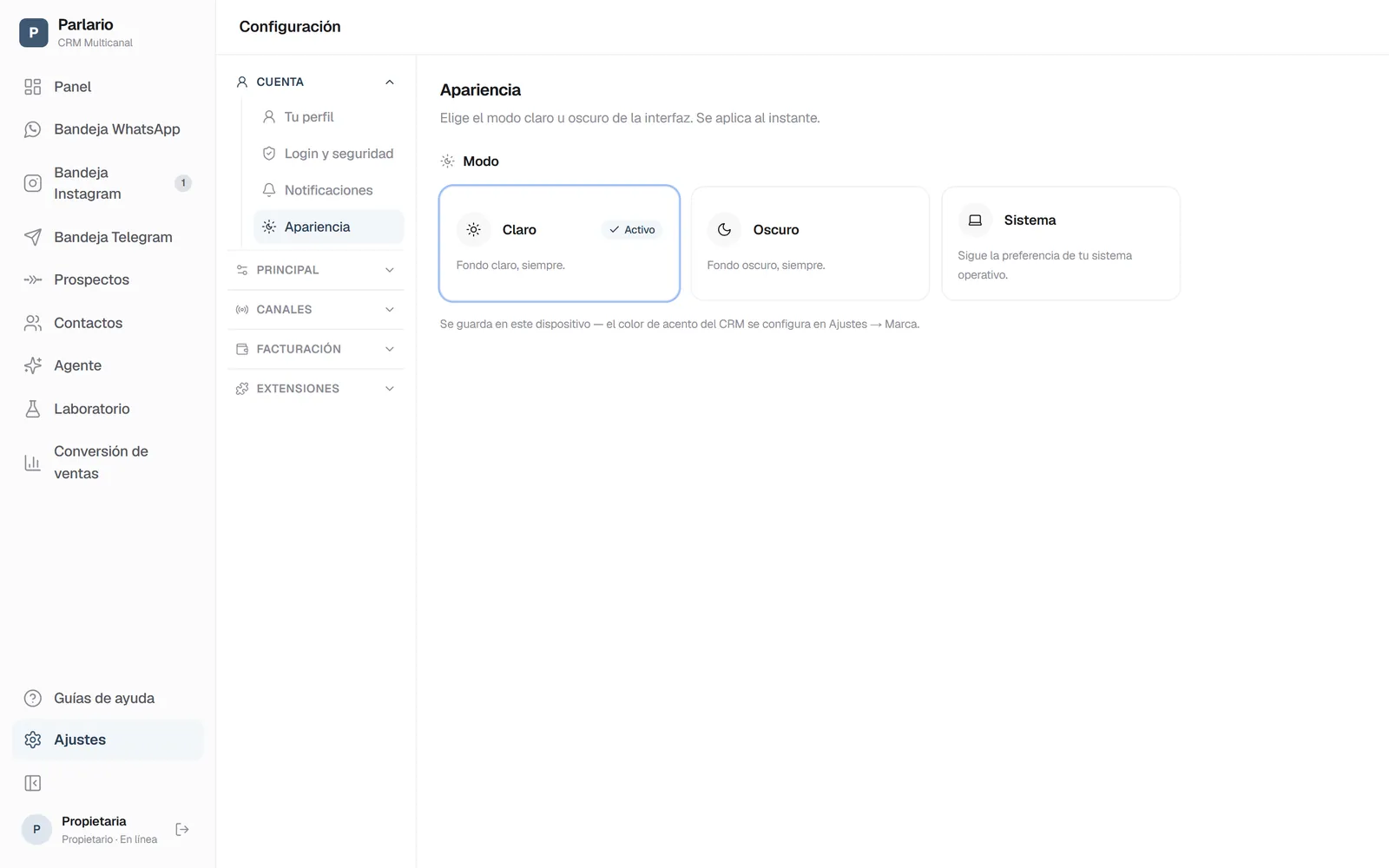
Task: Click the Conversión de ventas chart icon
Action: tap(33, 463)
